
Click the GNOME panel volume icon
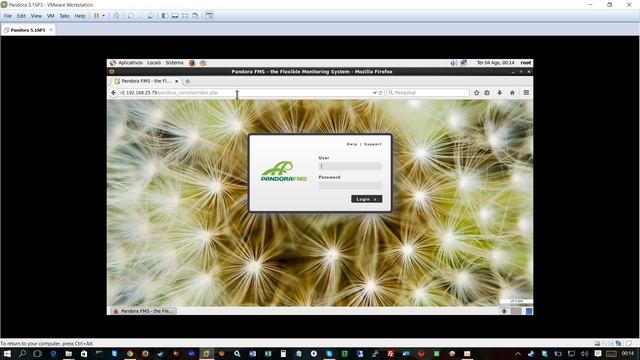coord(453,63)
